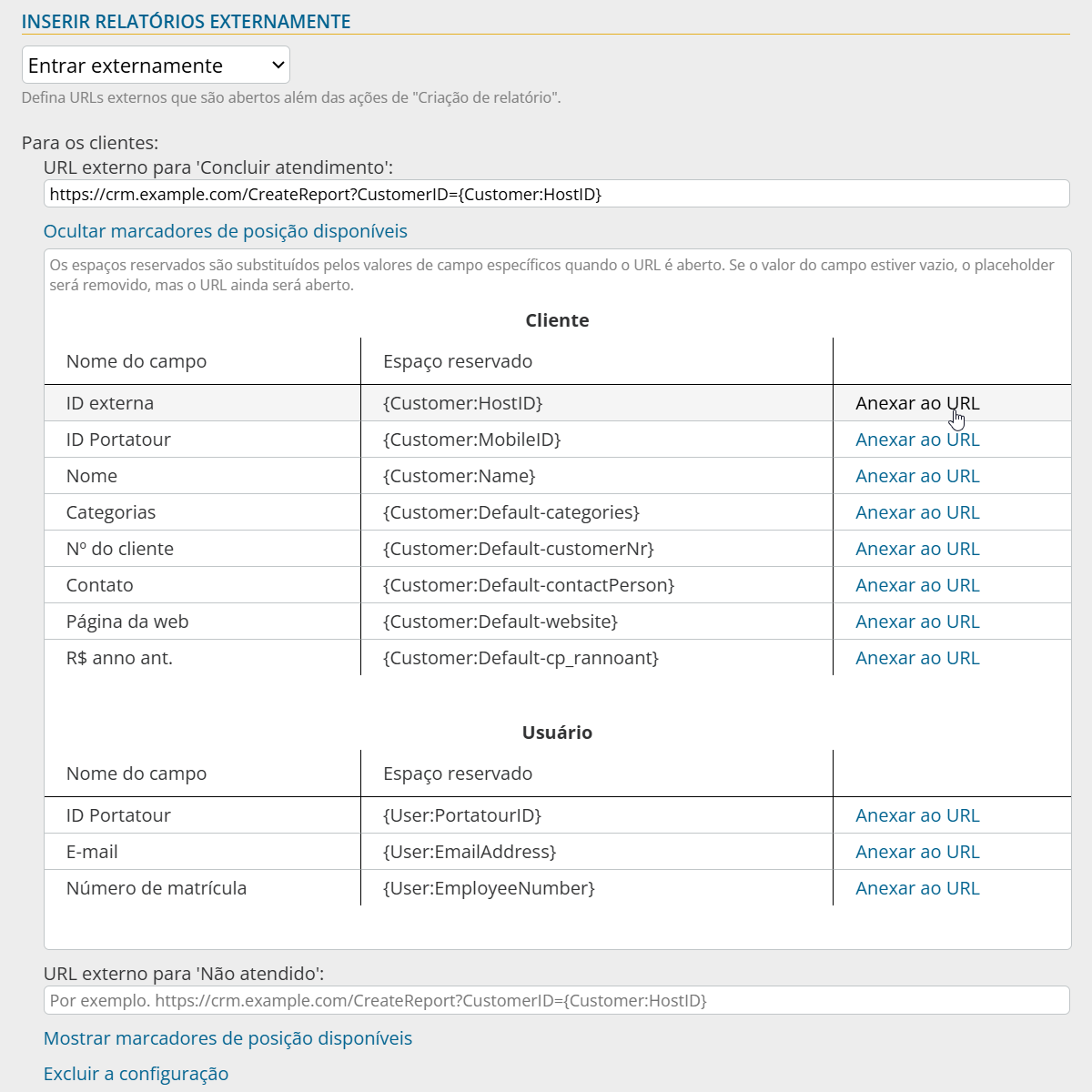
Task: Click 'Anexar ao URL' for R$ anno ant.
Action: (916, 658)
